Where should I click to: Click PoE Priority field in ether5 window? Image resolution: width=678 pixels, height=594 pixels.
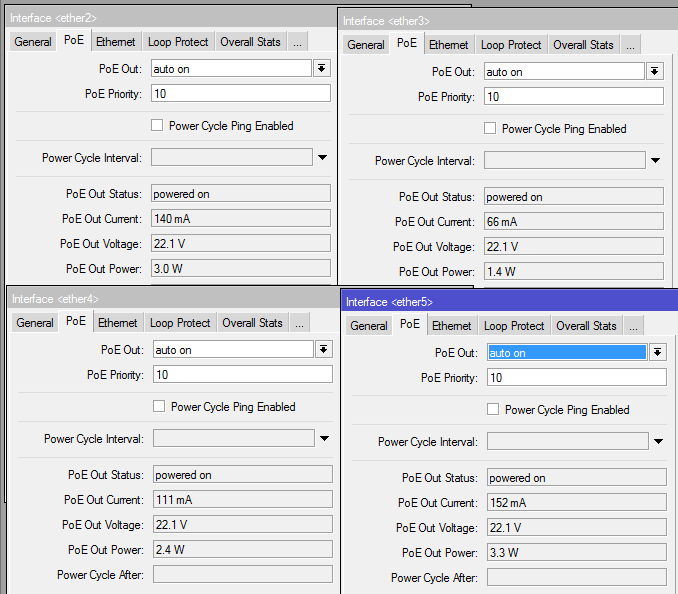[576, 377]
